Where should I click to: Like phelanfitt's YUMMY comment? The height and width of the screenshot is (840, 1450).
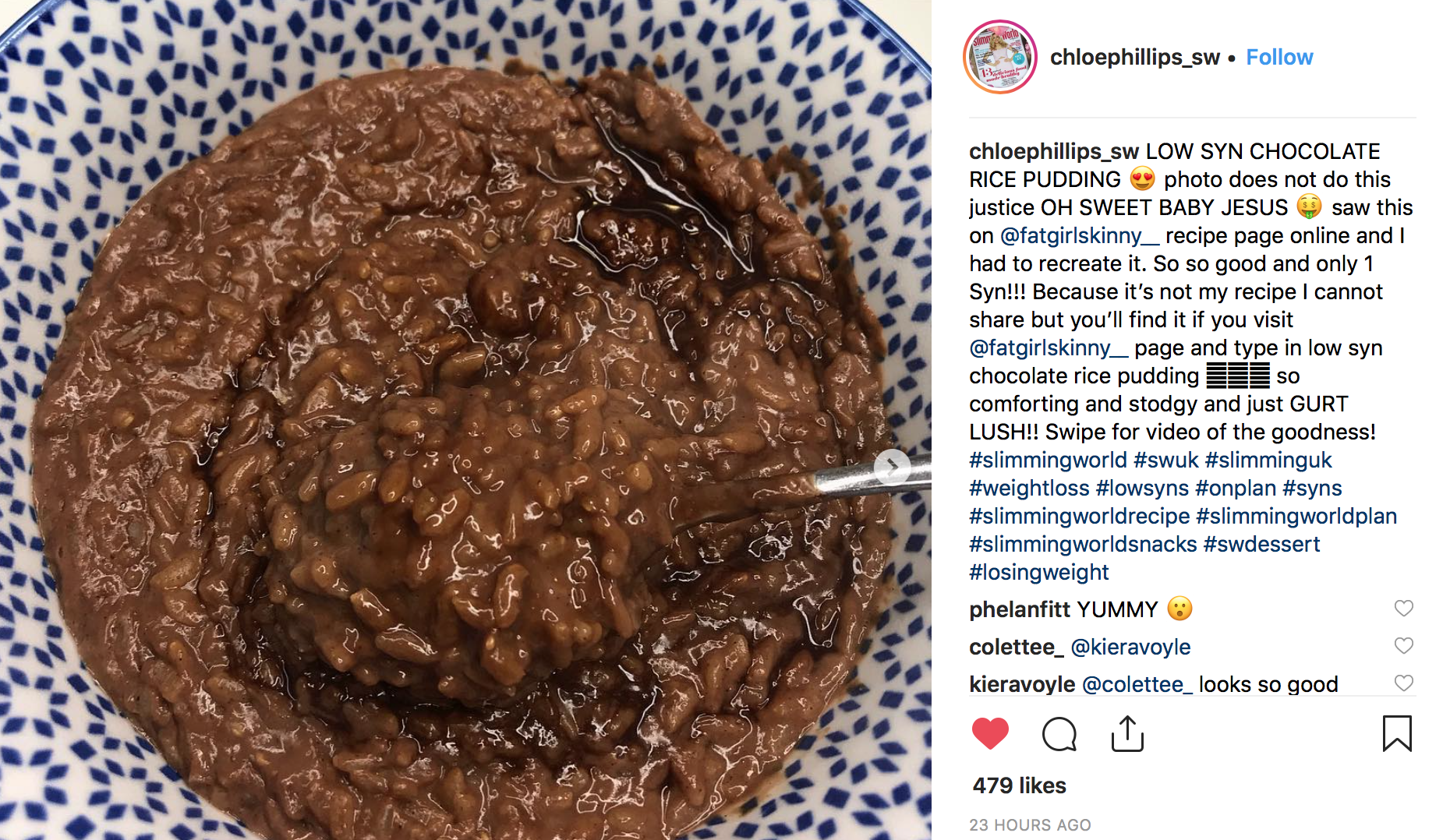(1403, 609)
